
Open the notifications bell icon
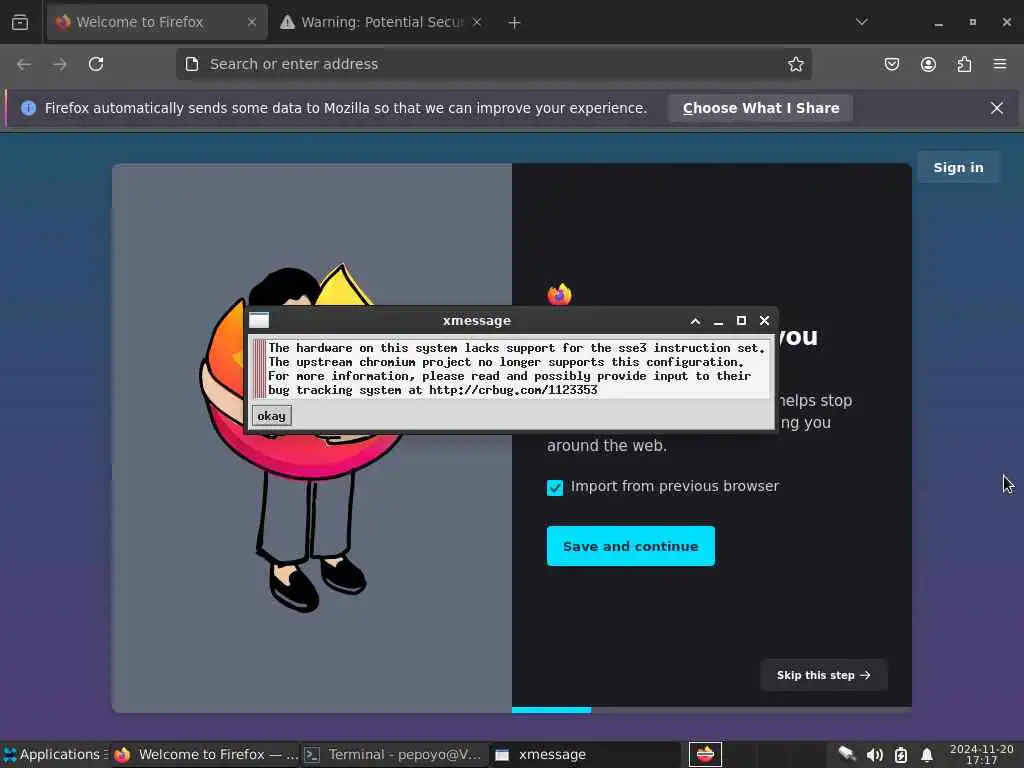927,755
